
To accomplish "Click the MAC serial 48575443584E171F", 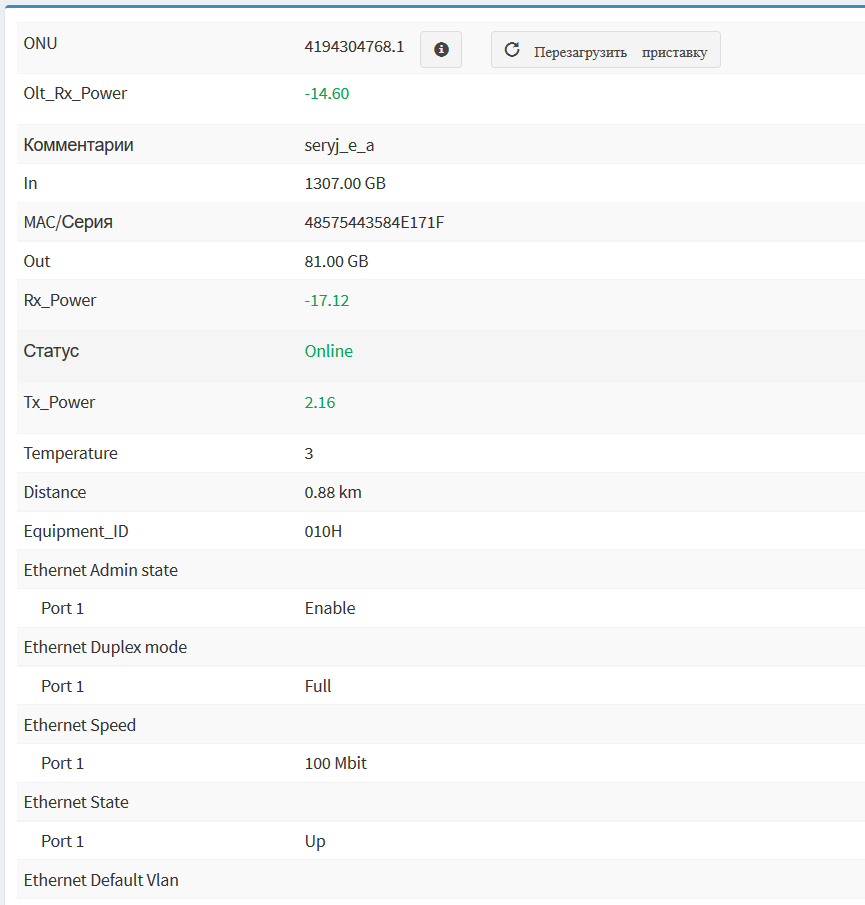I will (374, 222).
